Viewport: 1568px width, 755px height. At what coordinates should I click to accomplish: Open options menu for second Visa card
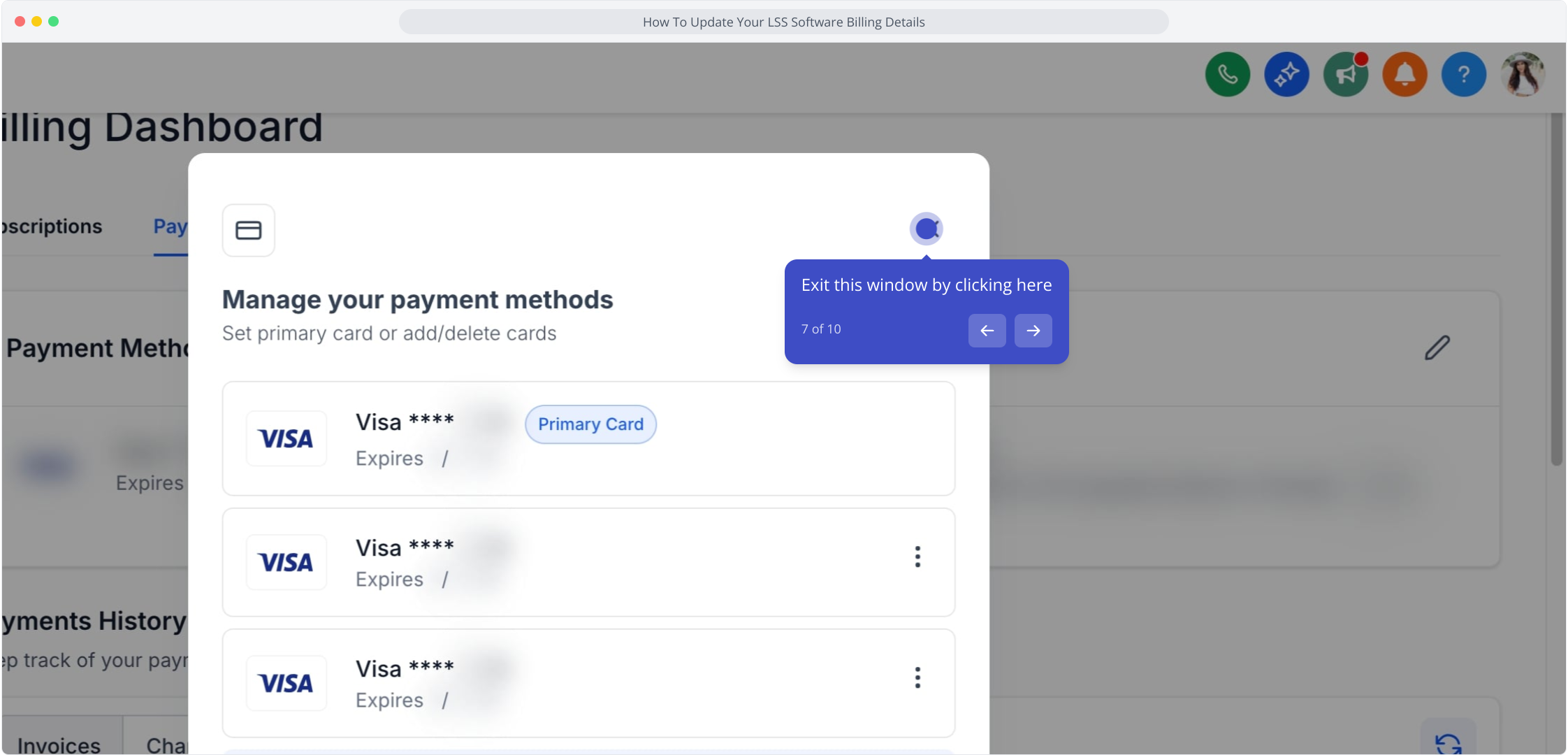point(917,556)
